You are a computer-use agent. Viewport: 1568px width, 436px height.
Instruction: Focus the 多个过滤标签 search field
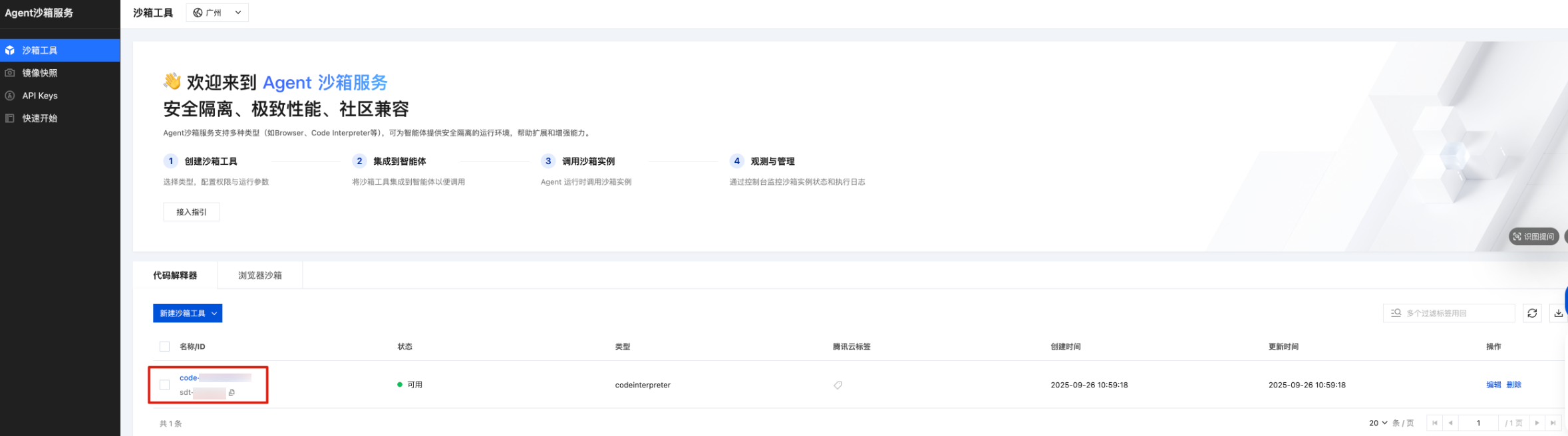pyautogui.click(x=1449, y=313)
